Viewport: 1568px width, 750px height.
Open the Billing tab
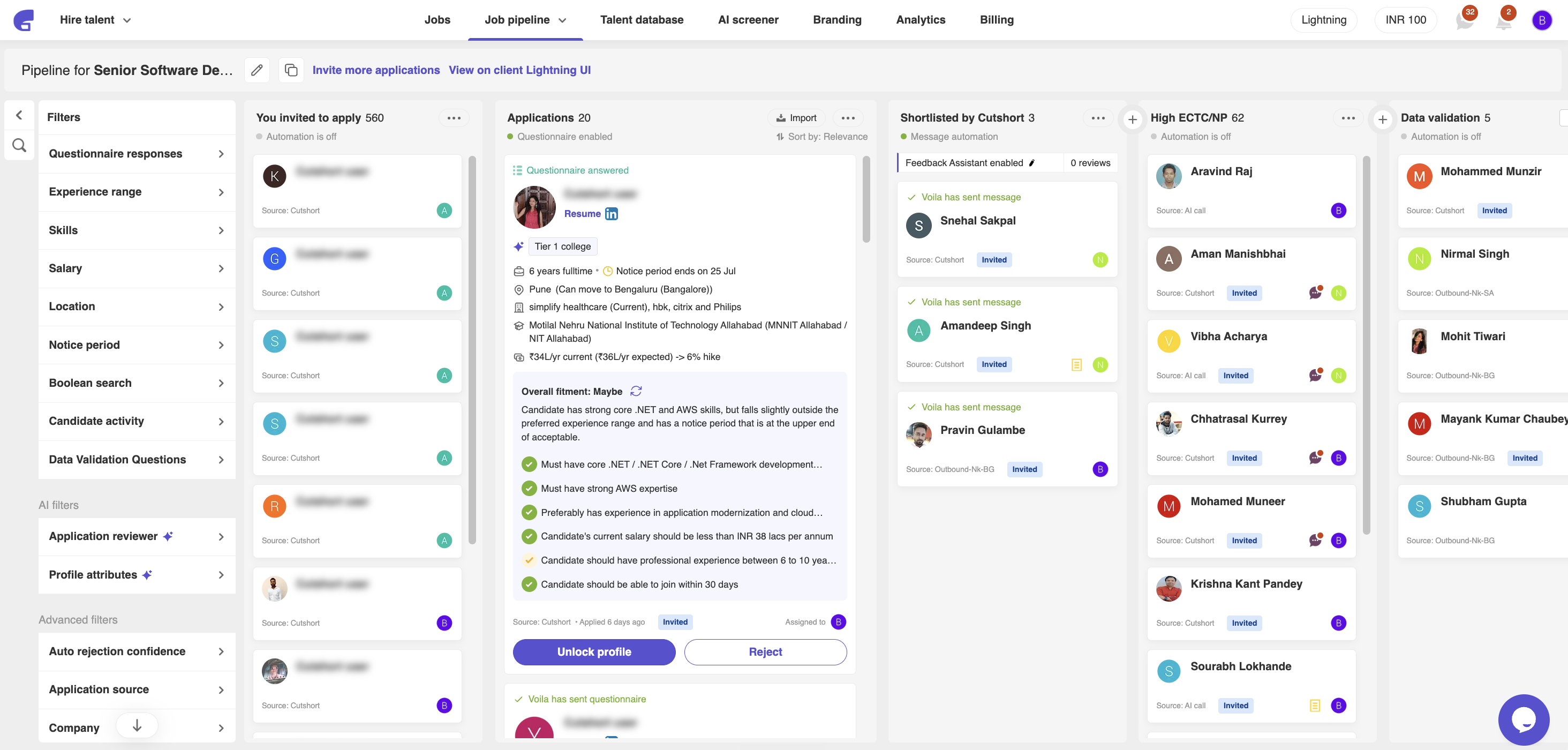point(997,20)
